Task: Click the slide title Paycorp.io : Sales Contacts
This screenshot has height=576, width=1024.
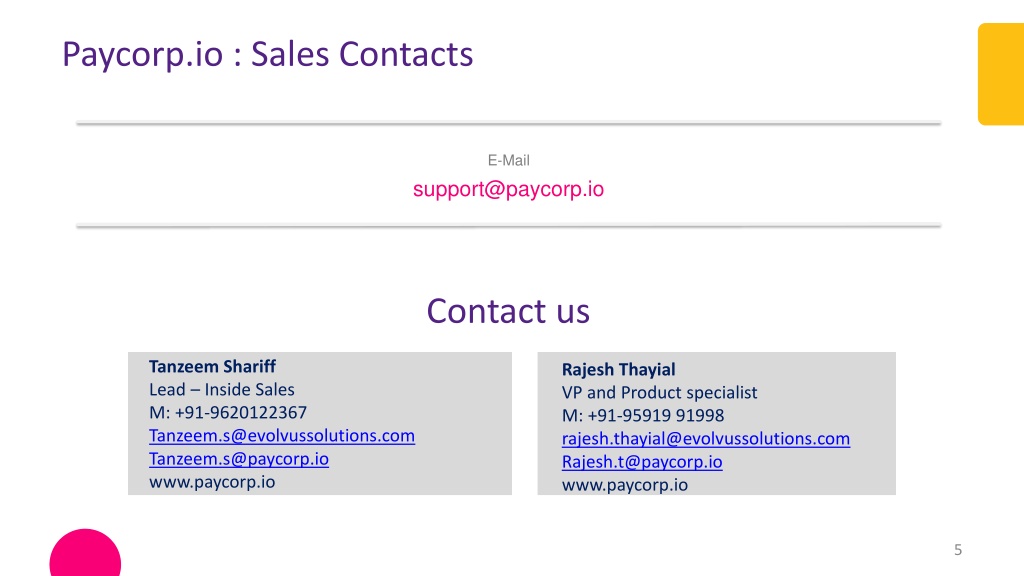Action: tap(267, 54)
